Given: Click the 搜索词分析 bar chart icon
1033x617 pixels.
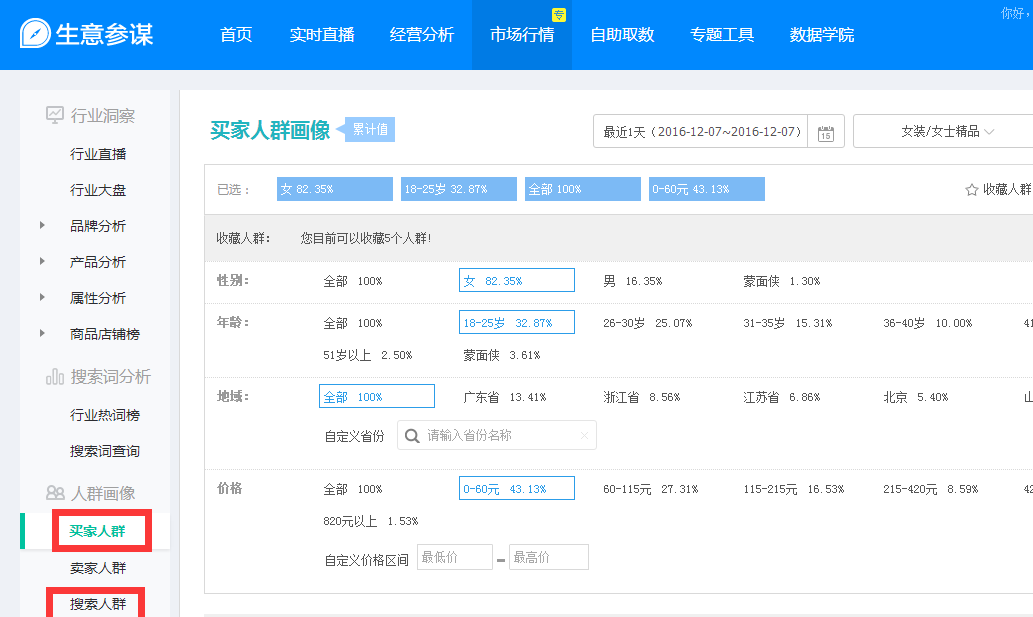Looking at the screenshot, I should click(x=55, y=377).
